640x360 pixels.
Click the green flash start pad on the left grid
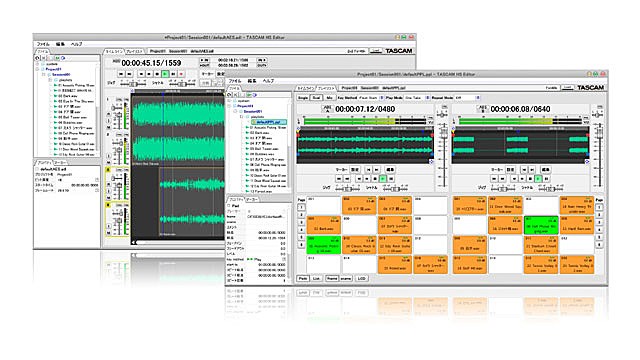pos(324,245)
